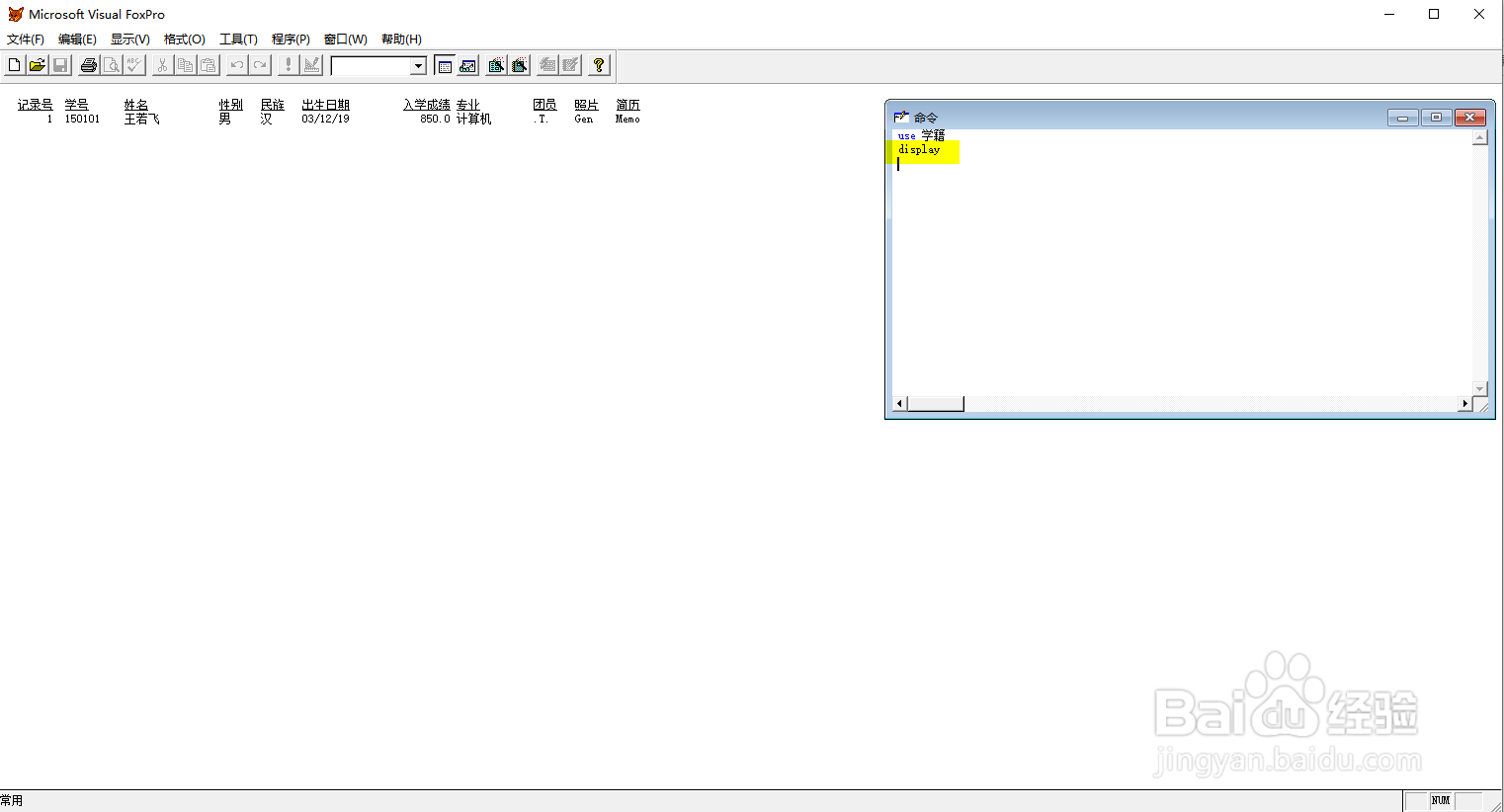1504x812 pixels.
Task: Open the 帮助(H) menu
Action: pos(401,40)
